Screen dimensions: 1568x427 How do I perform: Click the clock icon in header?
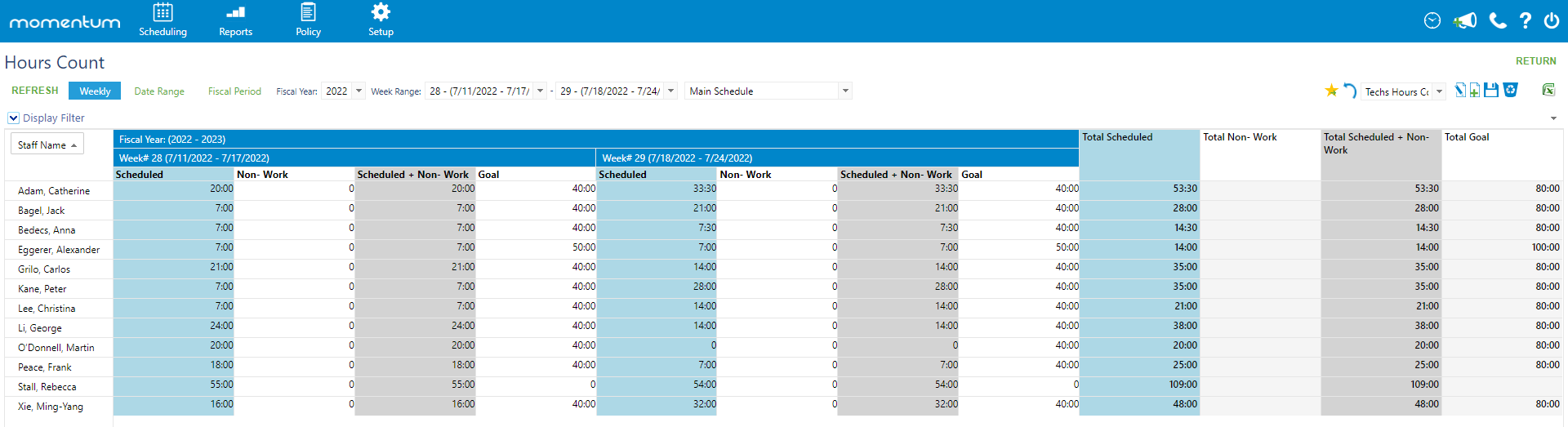(1432, 20)
